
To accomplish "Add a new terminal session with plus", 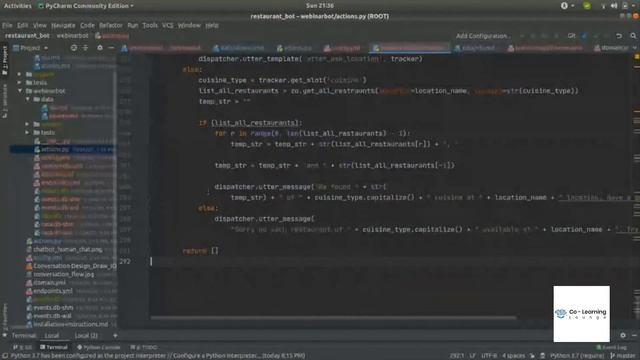I will click(115, 336).
